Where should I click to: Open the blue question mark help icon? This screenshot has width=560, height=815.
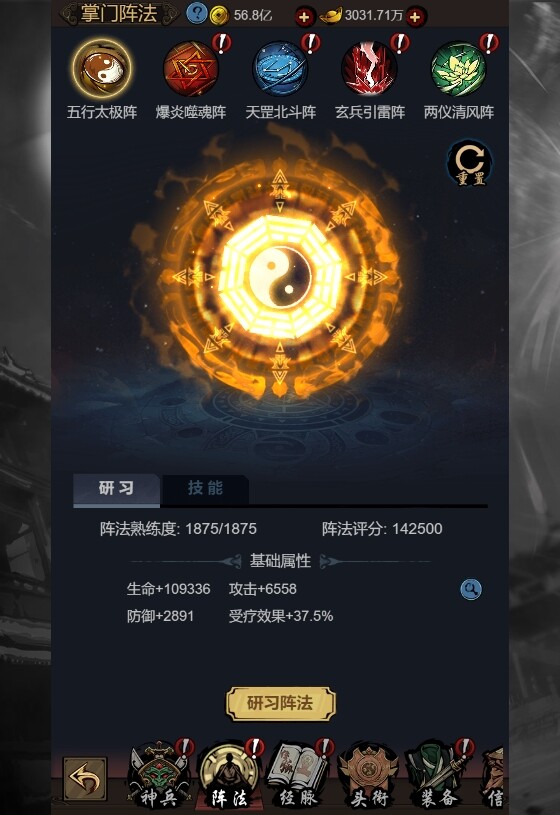point(196,14)
